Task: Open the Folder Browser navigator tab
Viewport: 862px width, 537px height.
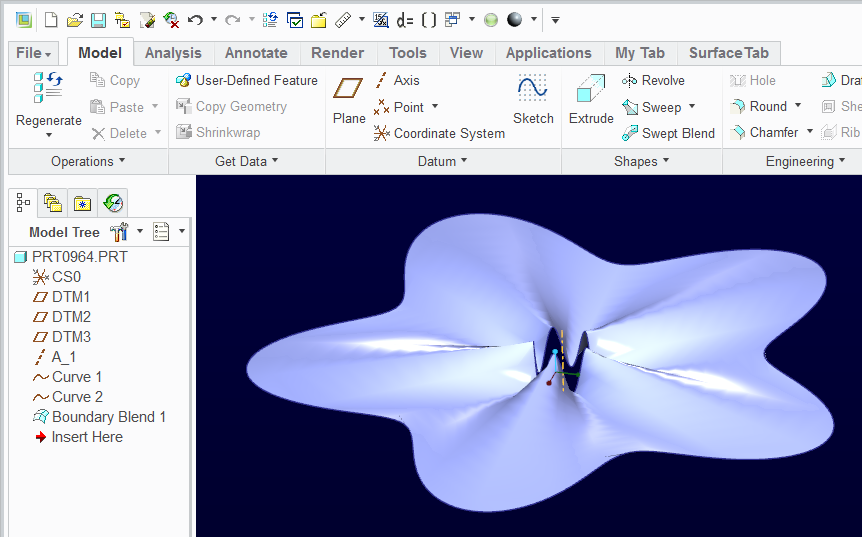Action: pyautogui.click(x=53, y=204)
